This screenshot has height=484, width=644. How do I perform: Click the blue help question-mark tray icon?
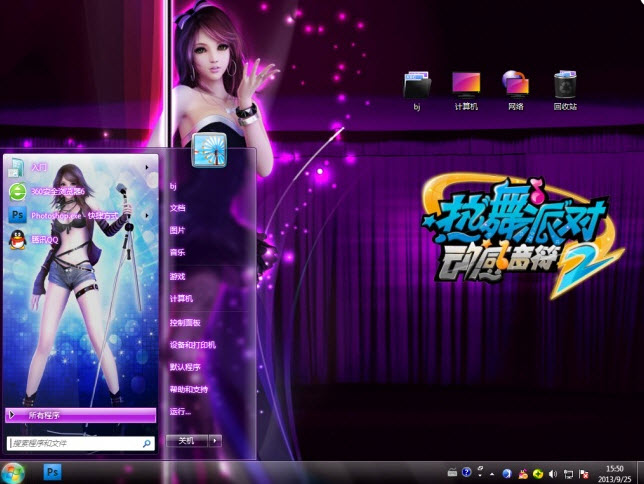(466, 472)
